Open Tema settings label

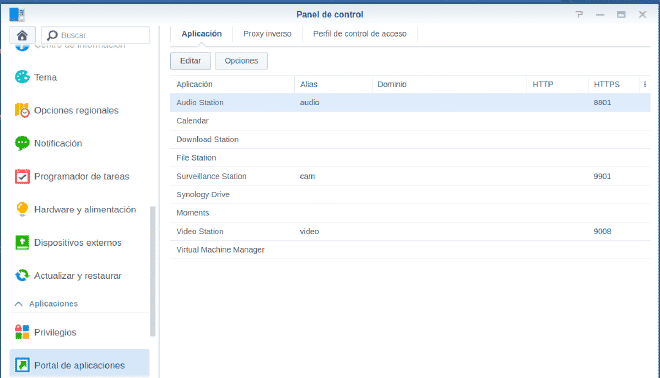click(x=45, y=77)
